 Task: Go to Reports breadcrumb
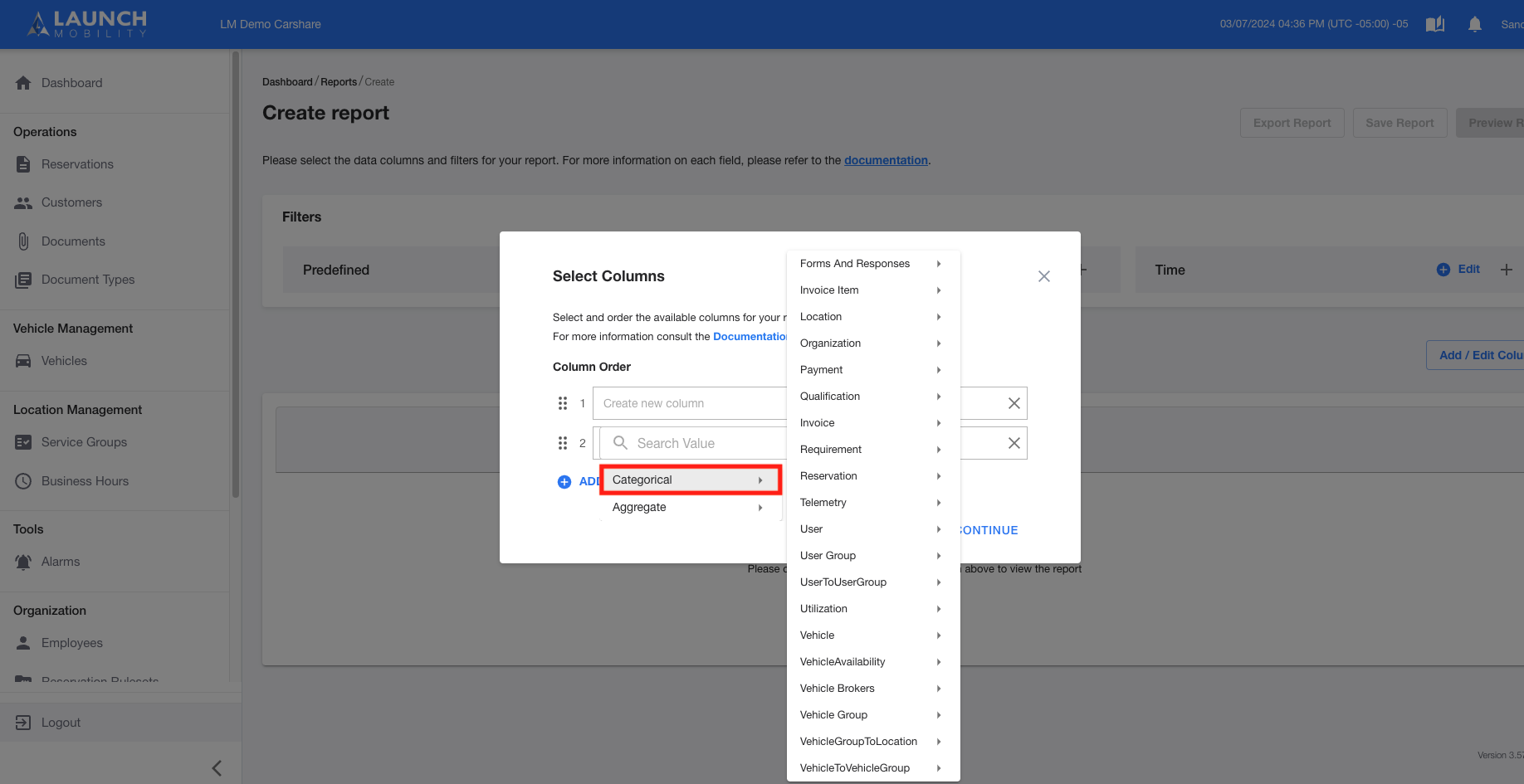(x=339, y=82)
